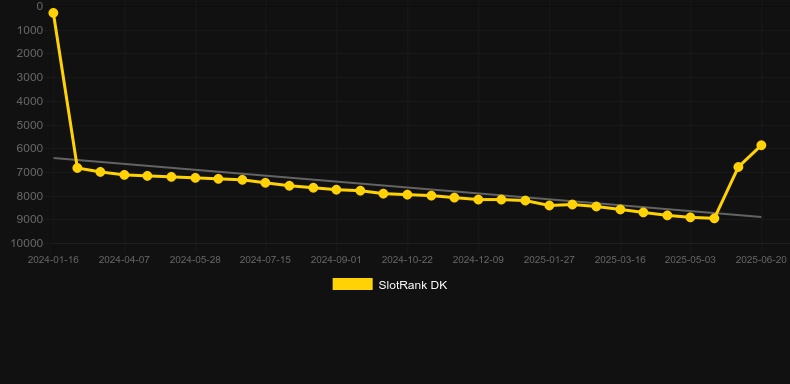This screenshot has width=790, height=384.
Task: Click the 2024-09-01 x-axis date label
Action: pyautogui.click(x=336, y=260)
